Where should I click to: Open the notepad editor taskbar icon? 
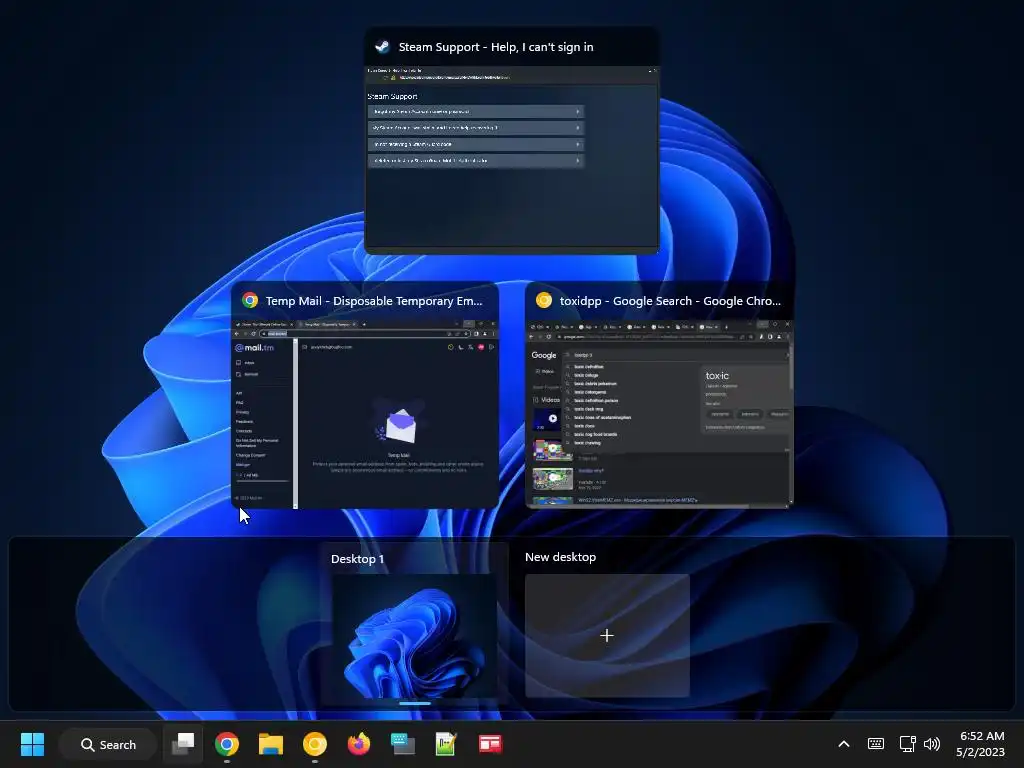point(446,744)
